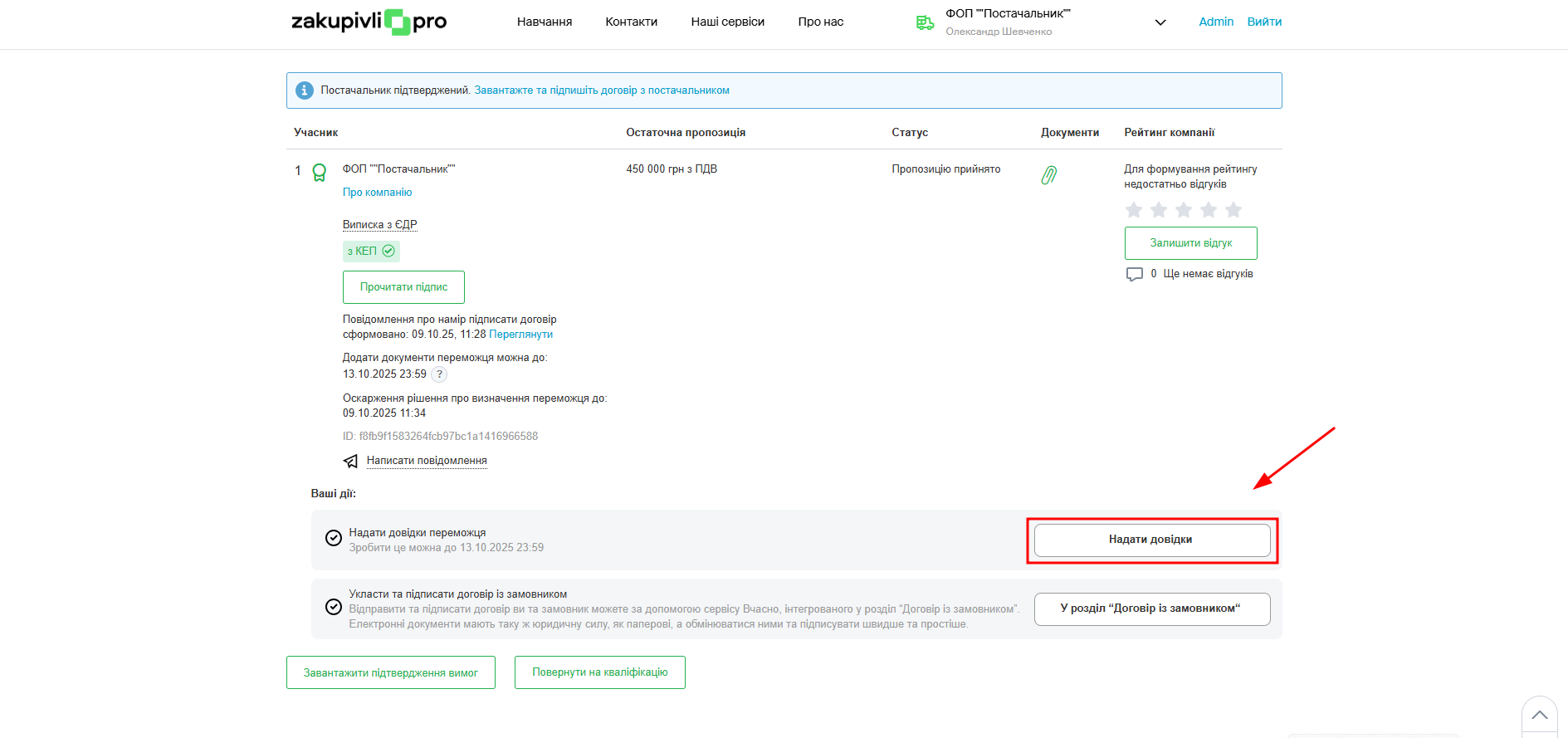Click the zakupivli.pro logo
The image size is (1568, 738).
[369, 22]
